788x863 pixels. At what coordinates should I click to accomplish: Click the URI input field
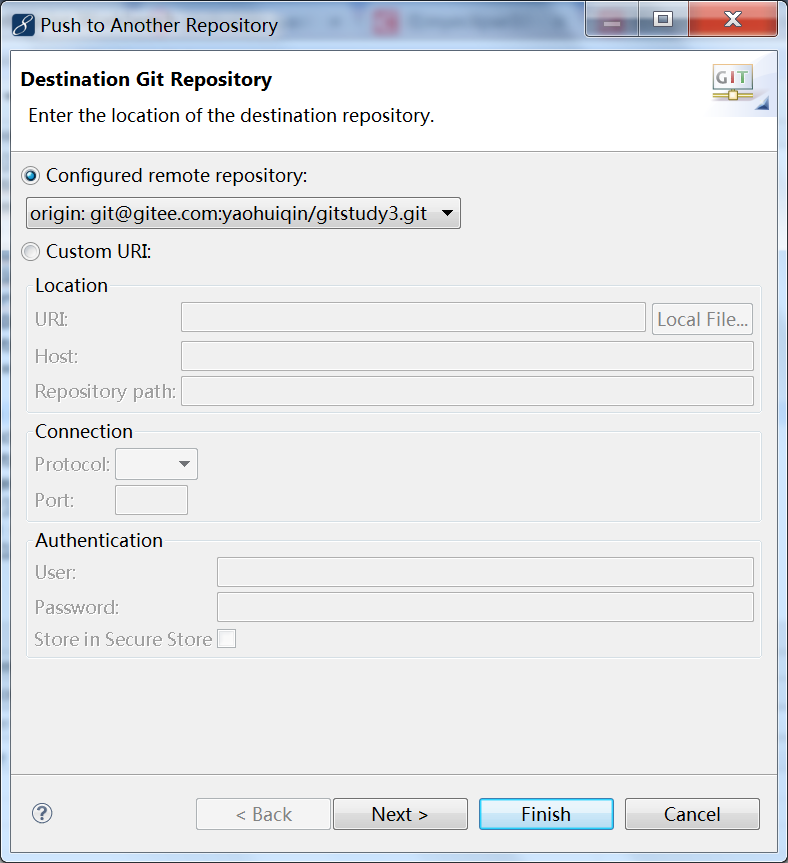[413, 317]
